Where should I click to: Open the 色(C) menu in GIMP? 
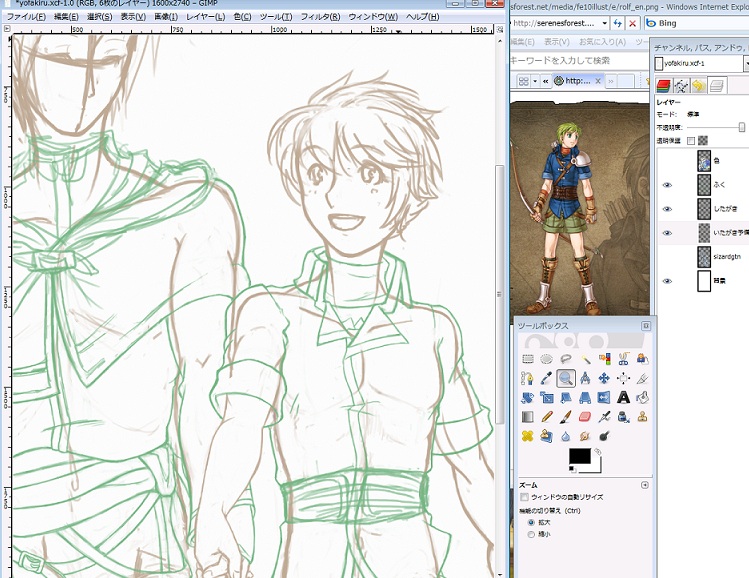pos(242,17)
